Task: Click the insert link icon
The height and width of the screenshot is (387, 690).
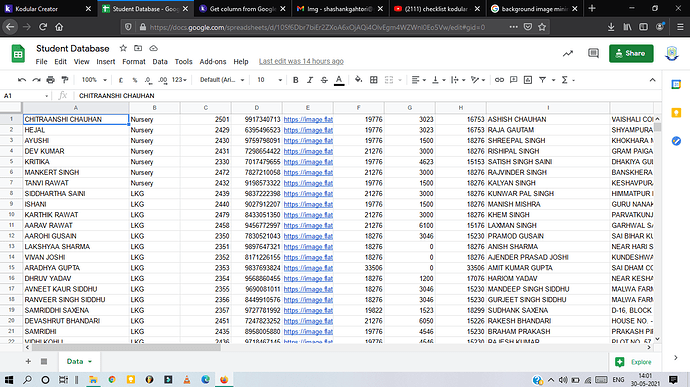Action: [x=499, y=80]
